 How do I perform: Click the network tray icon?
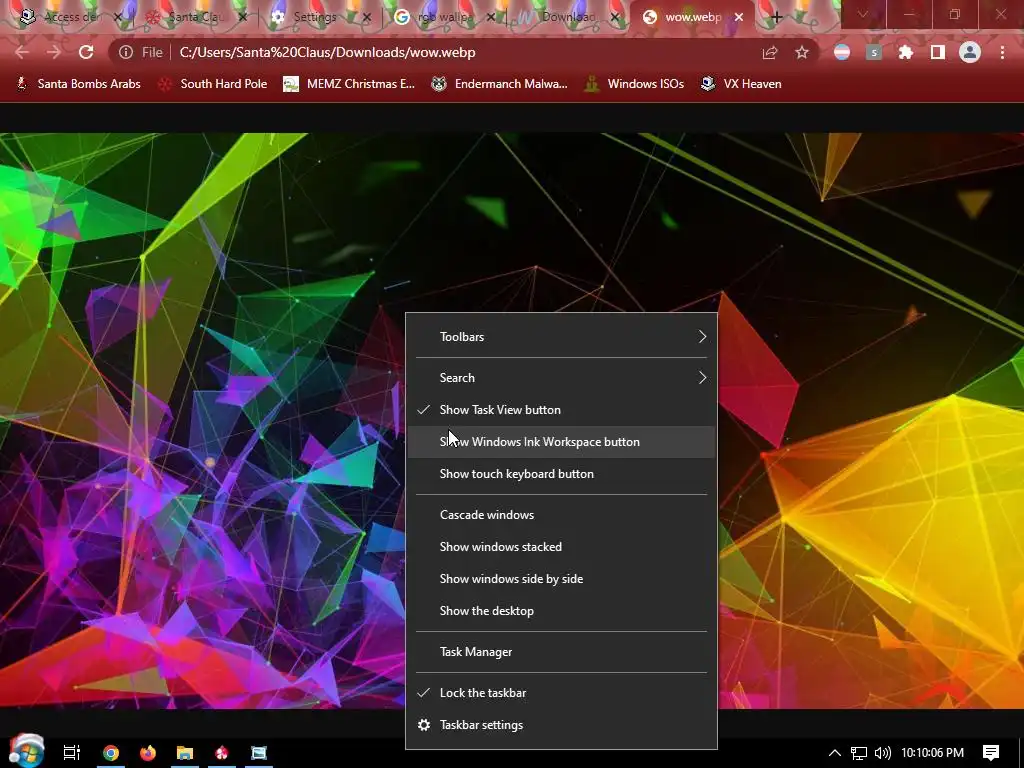(x=859, y=753)
